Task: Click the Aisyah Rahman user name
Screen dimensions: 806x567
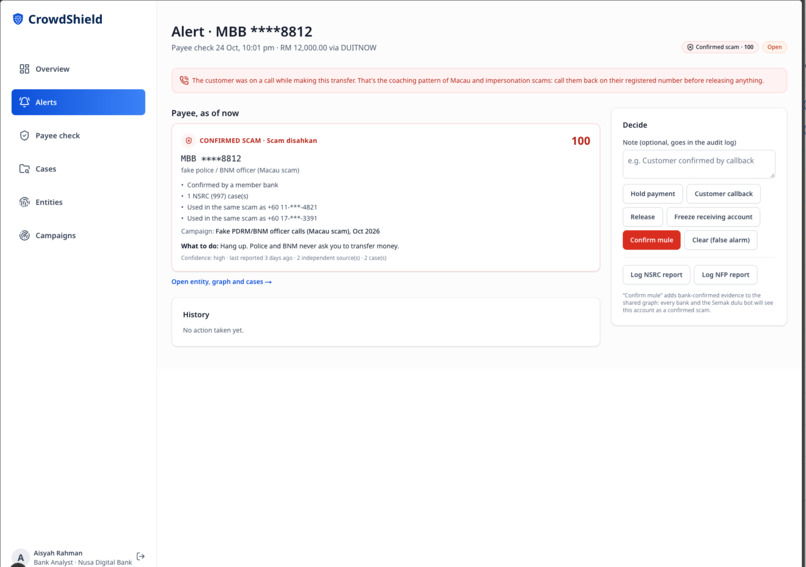Action: (x=58, y=553)
